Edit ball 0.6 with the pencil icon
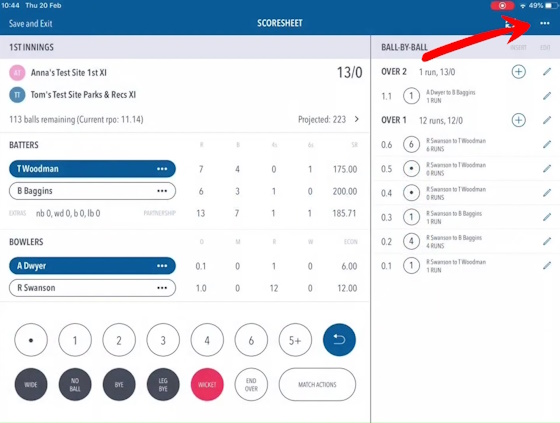This screenshot has width=560, height=423. [547, 144]
